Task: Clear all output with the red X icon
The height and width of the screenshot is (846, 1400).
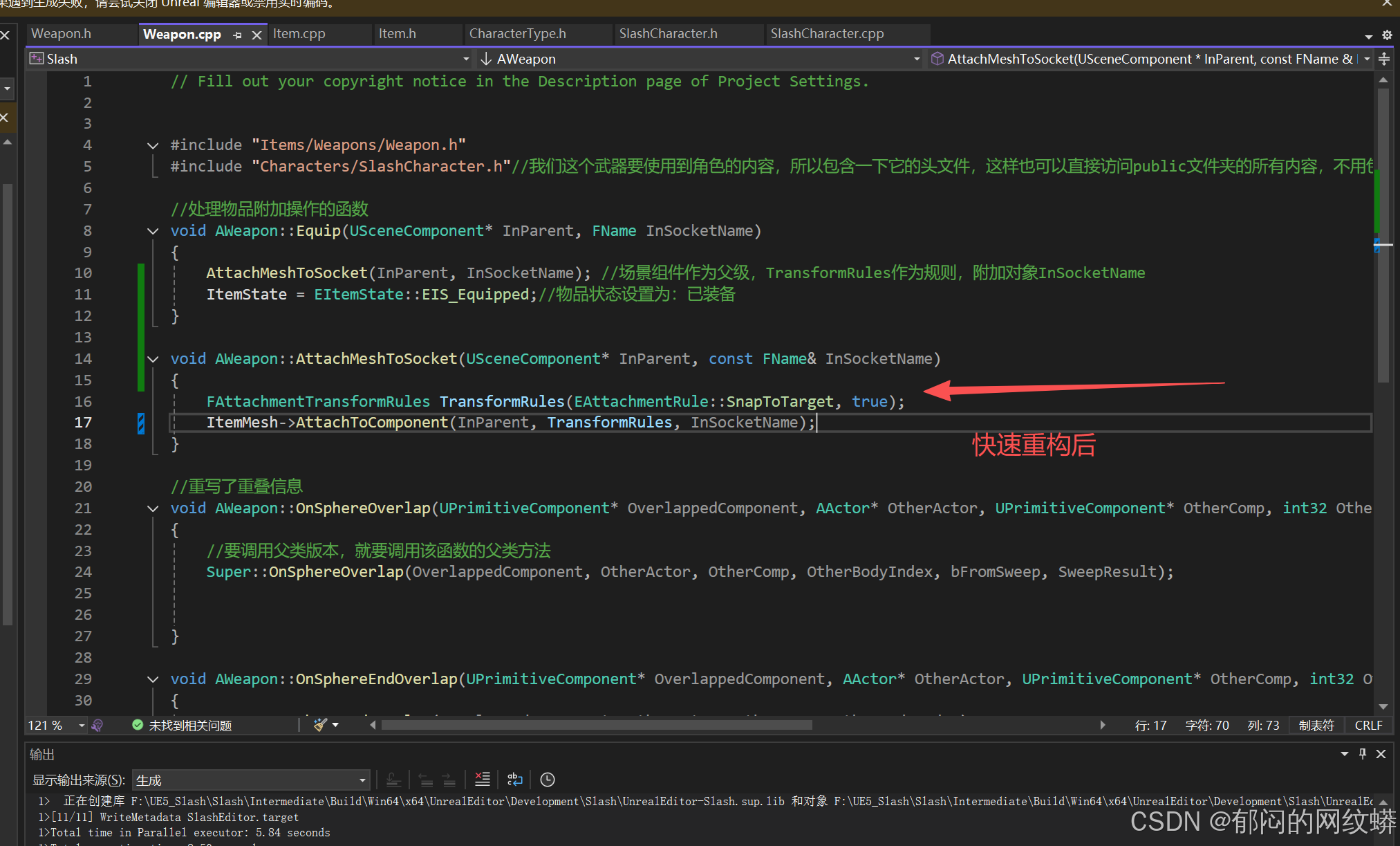Action: tap(483, 780)
